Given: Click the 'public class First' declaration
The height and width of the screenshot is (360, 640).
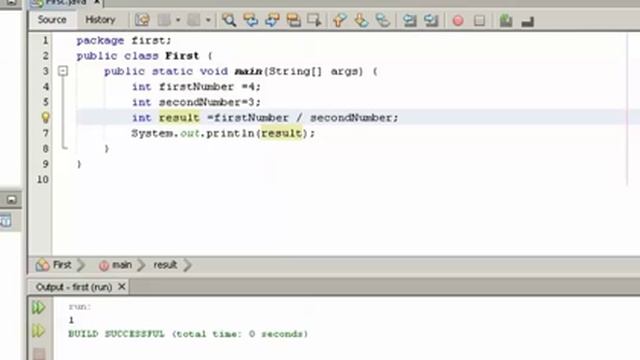Looking at the screenshot, I should pyautogui.click(x=138, y=56).
